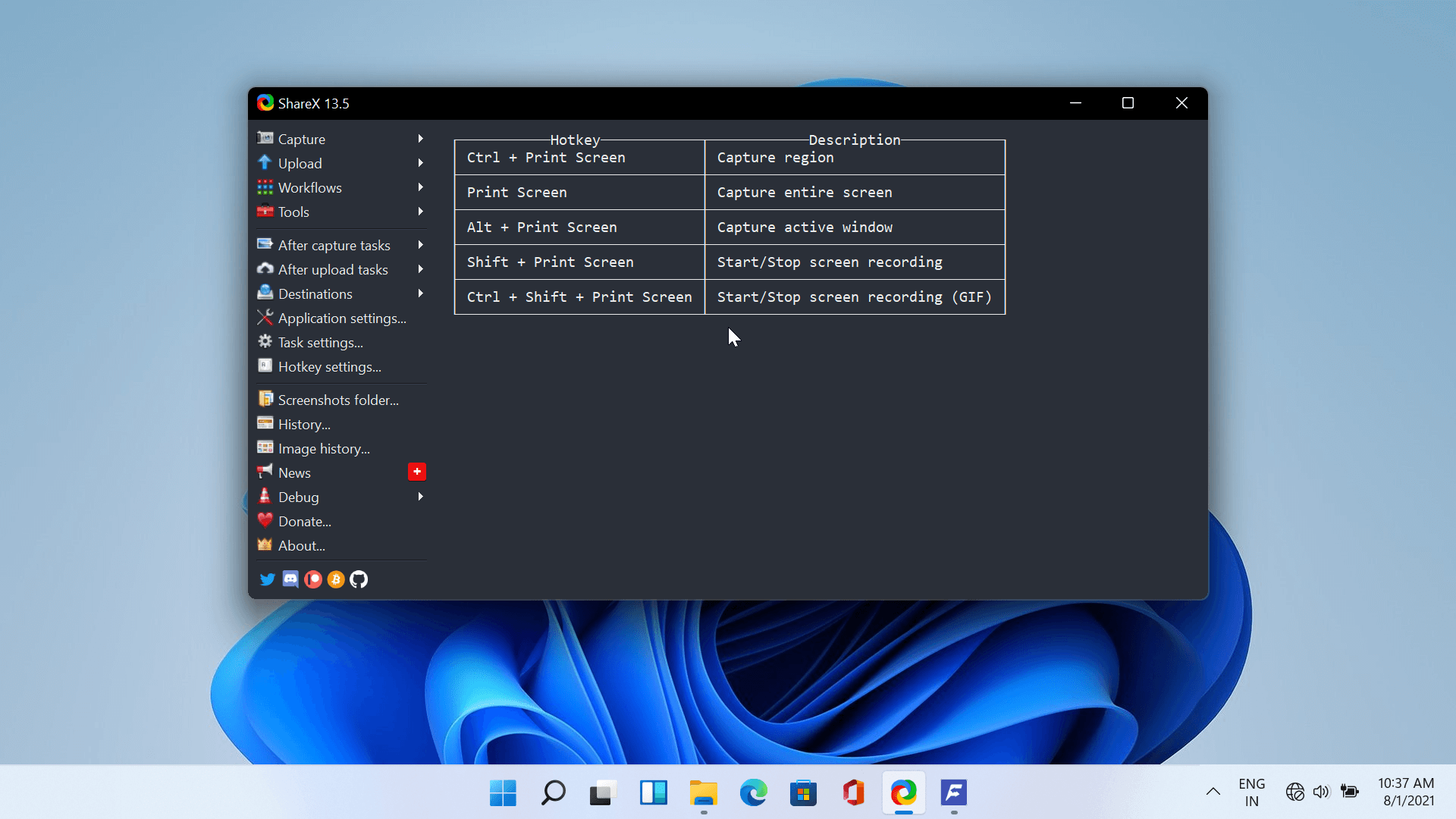Image resolution: width=1456 pixels, height=819 pixels.
Task: Click the Bitcoin donate icon
Action: click(336, 579)
